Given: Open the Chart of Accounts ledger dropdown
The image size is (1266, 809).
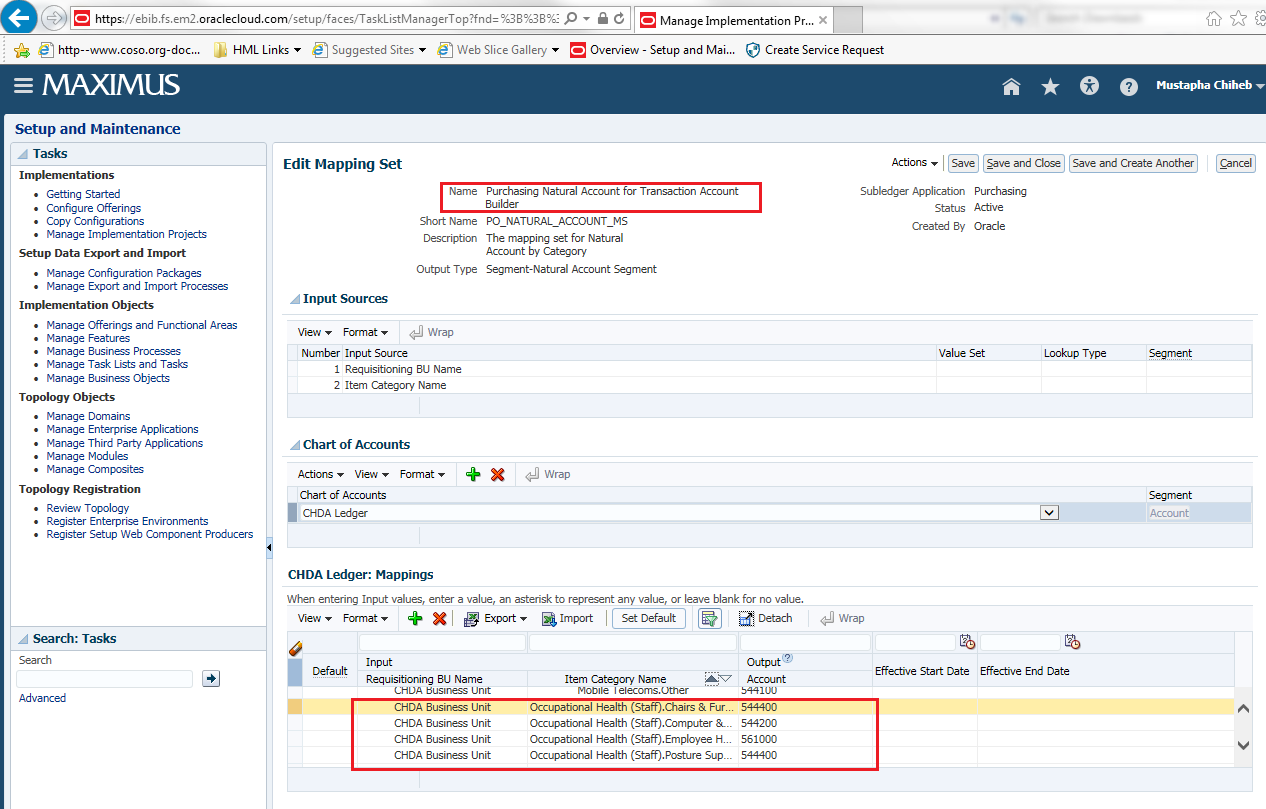Looking at the screenshot, I should pos(1048,512).
